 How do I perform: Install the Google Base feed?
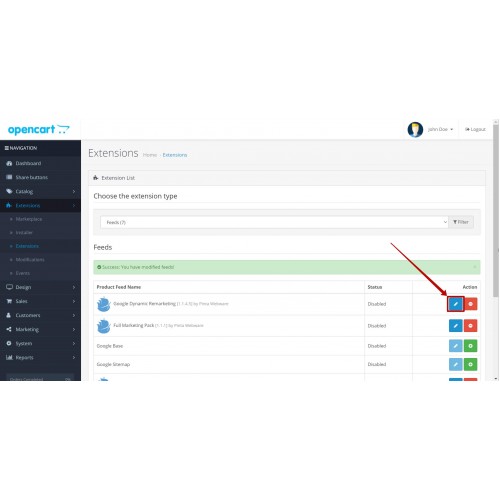click(470, 346)
